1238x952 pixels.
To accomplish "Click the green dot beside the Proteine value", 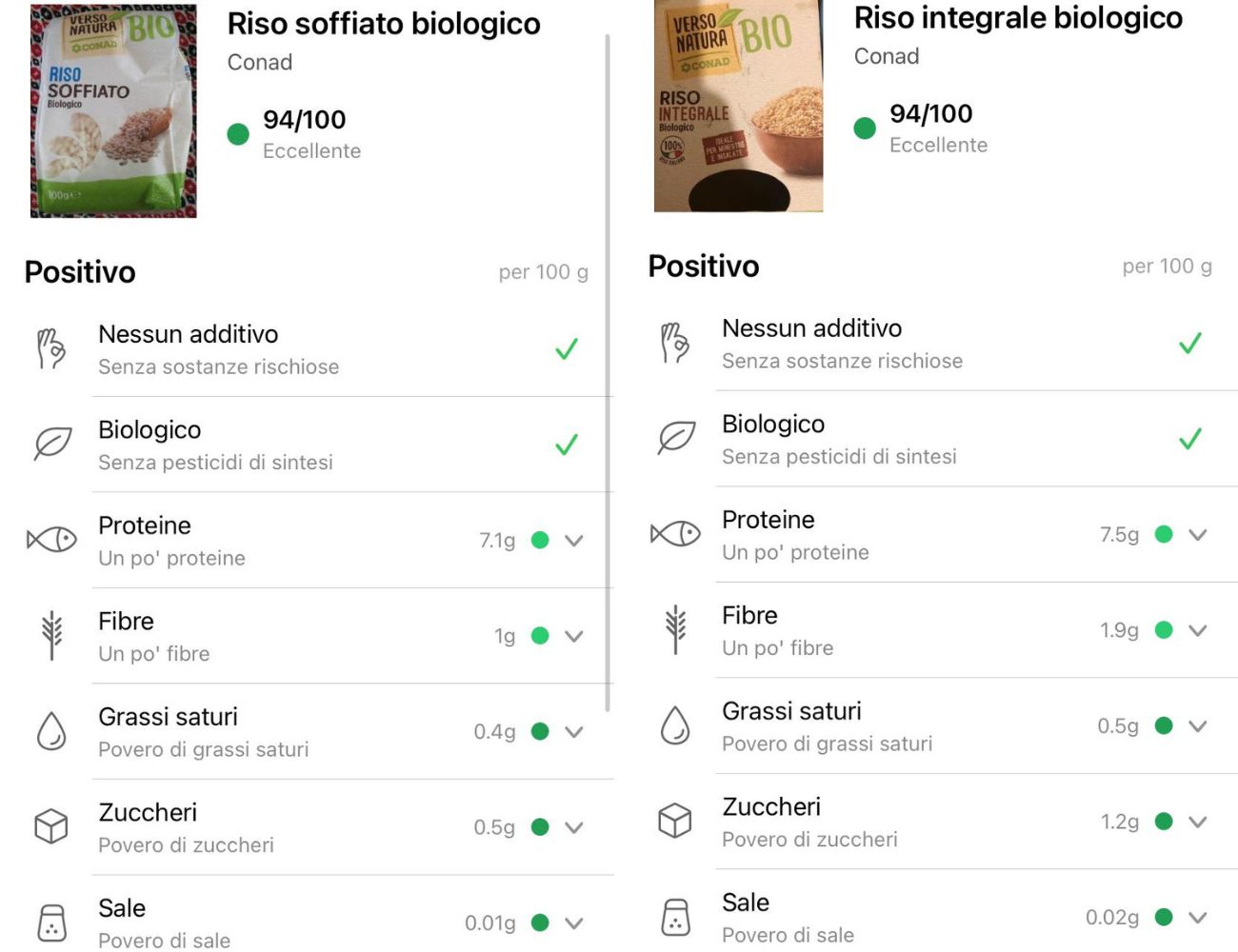I will (541, 539).
